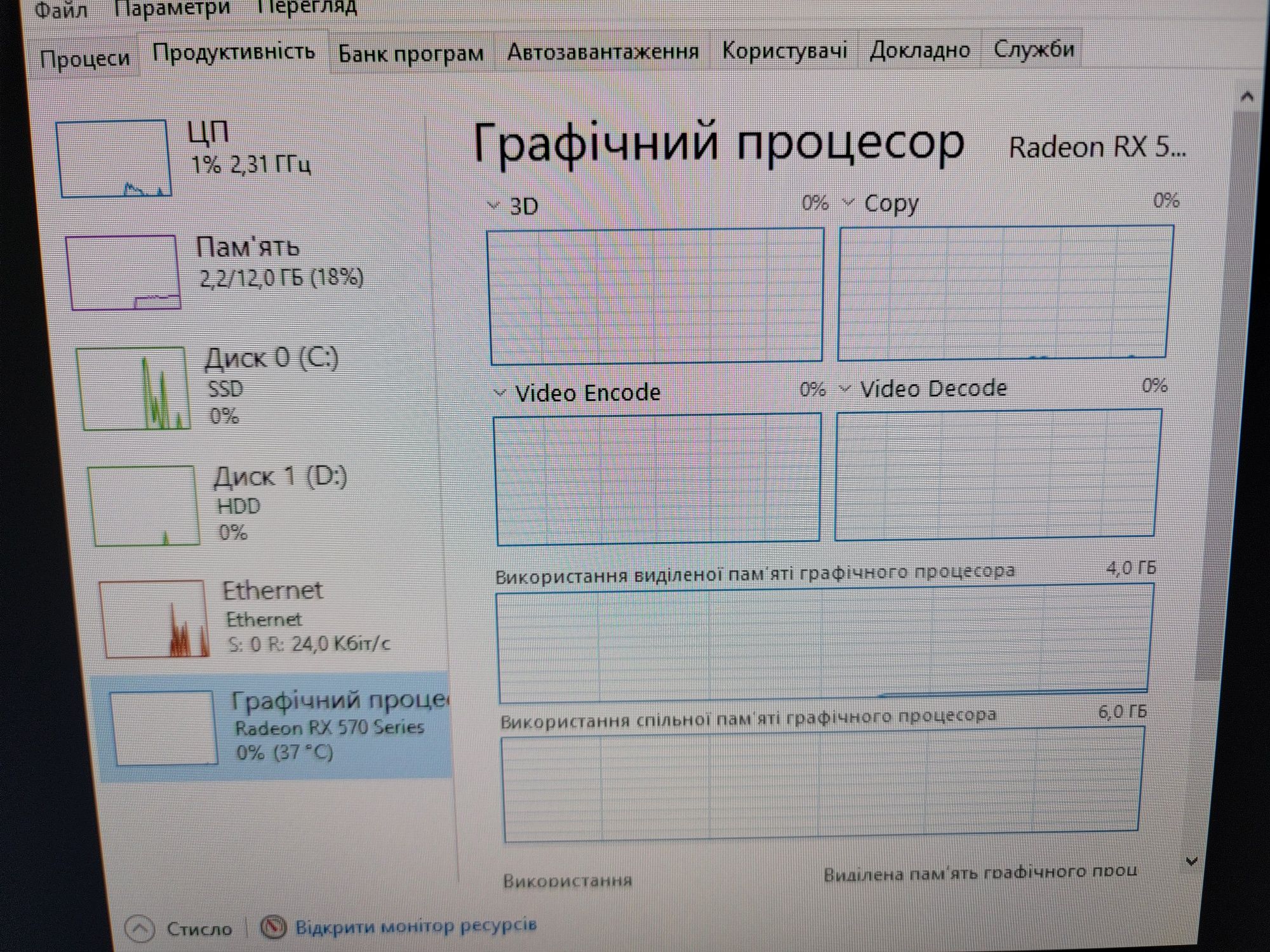Click the ЦП 1% 2,31 ГГц entry text
Screen dimensions: 1270x952
pyautogui.click(x=250, y=148)
